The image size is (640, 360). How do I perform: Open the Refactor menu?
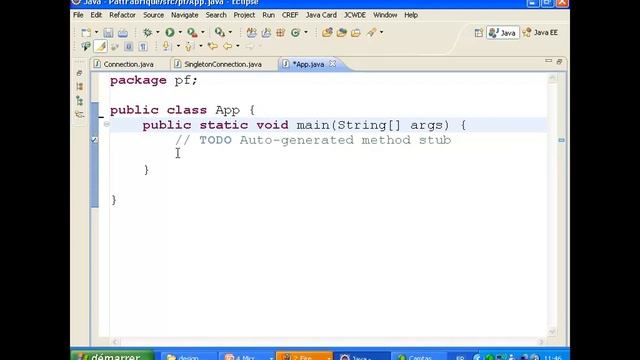click(x=122, y=15)
